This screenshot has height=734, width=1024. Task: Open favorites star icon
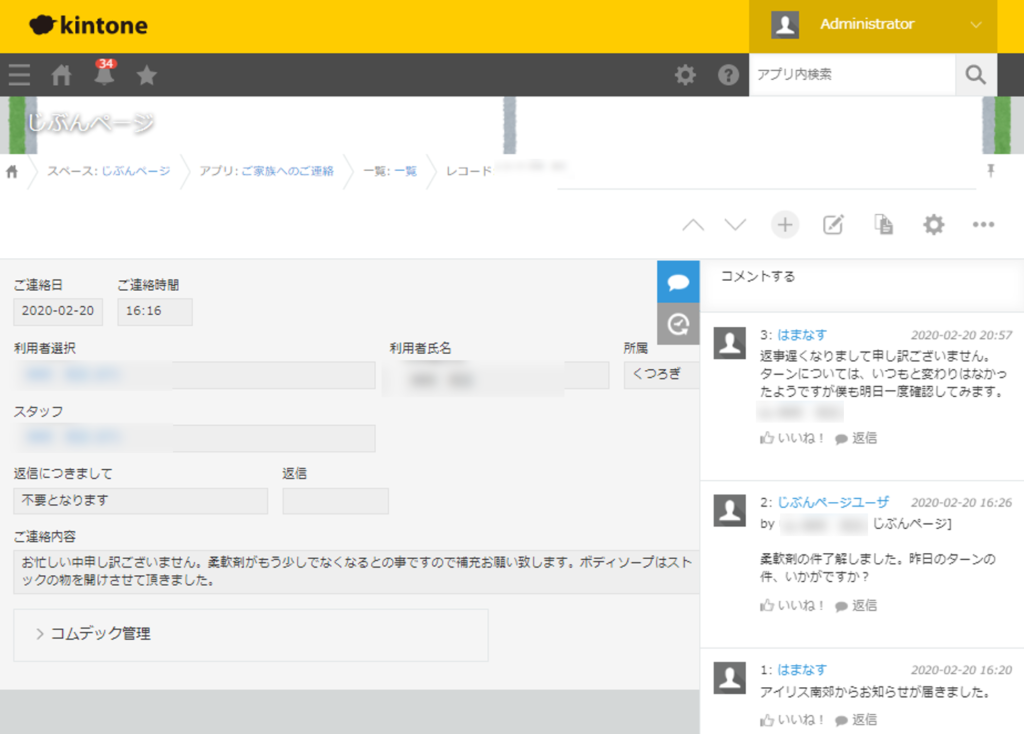(x=146, y=75)
